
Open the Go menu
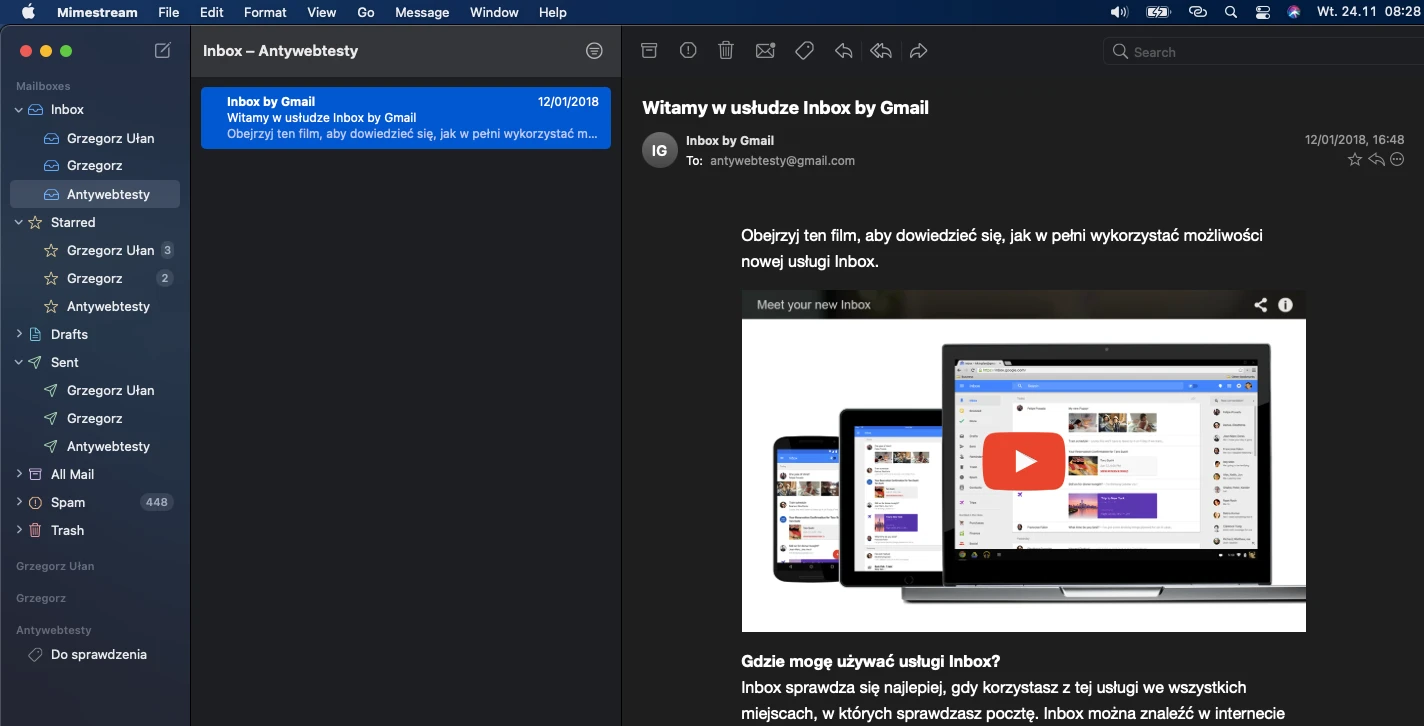[366, 12]
